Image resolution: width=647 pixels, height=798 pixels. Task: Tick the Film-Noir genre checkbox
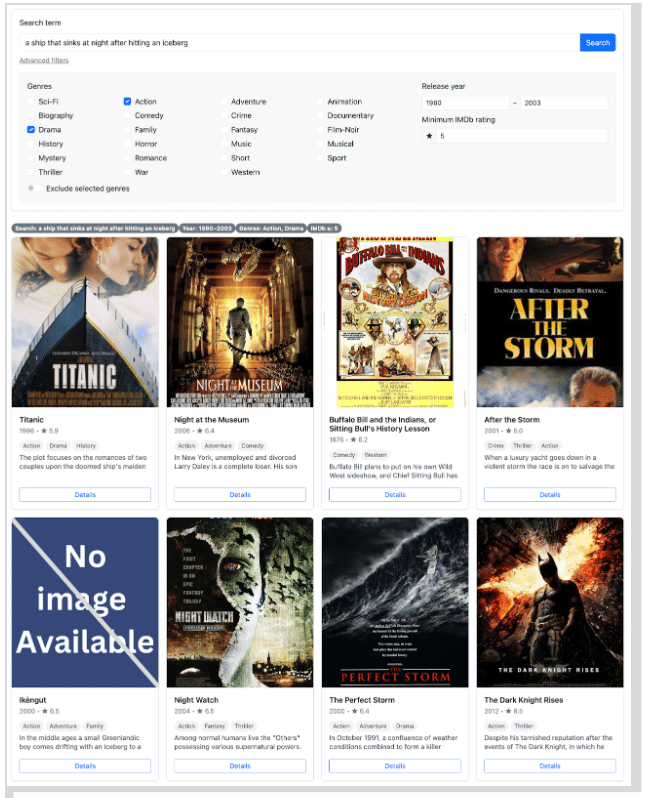(x=321, y=130)
